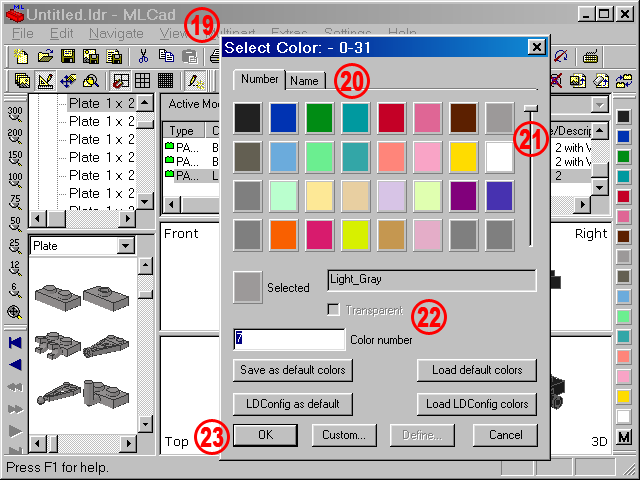Click Load default colors
The width and height of the screenshot is (640, 480).
[x=477, y=370]
